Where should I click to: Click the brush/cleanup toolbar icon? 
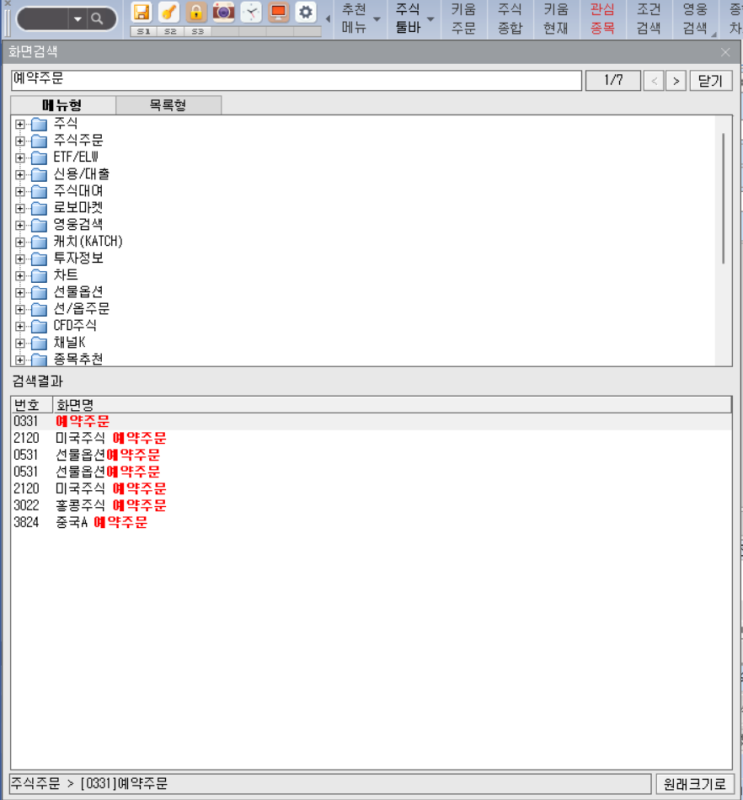click(168, 12)
